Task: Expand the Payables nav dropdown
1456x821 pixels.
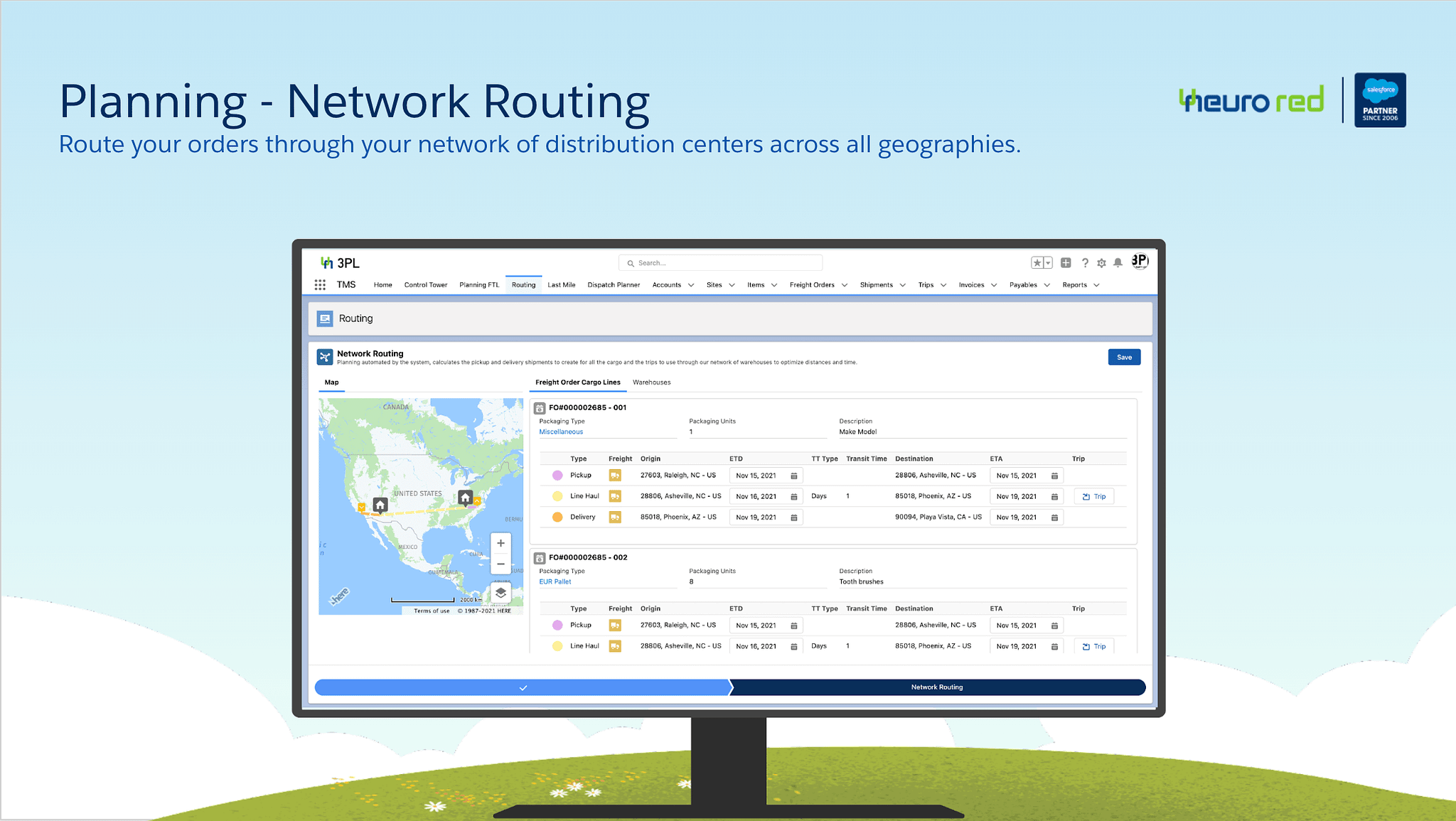Action: click(x=1046, y=285)
